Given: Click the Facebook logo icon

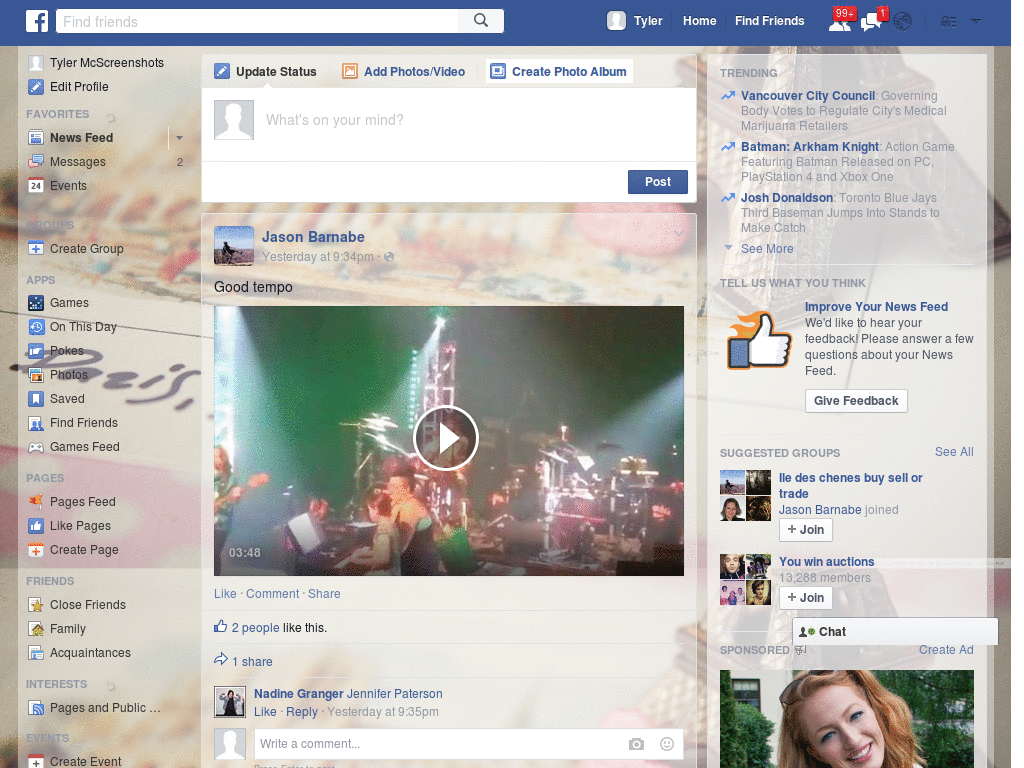Looking at the screenshot, I should [37, 21].
